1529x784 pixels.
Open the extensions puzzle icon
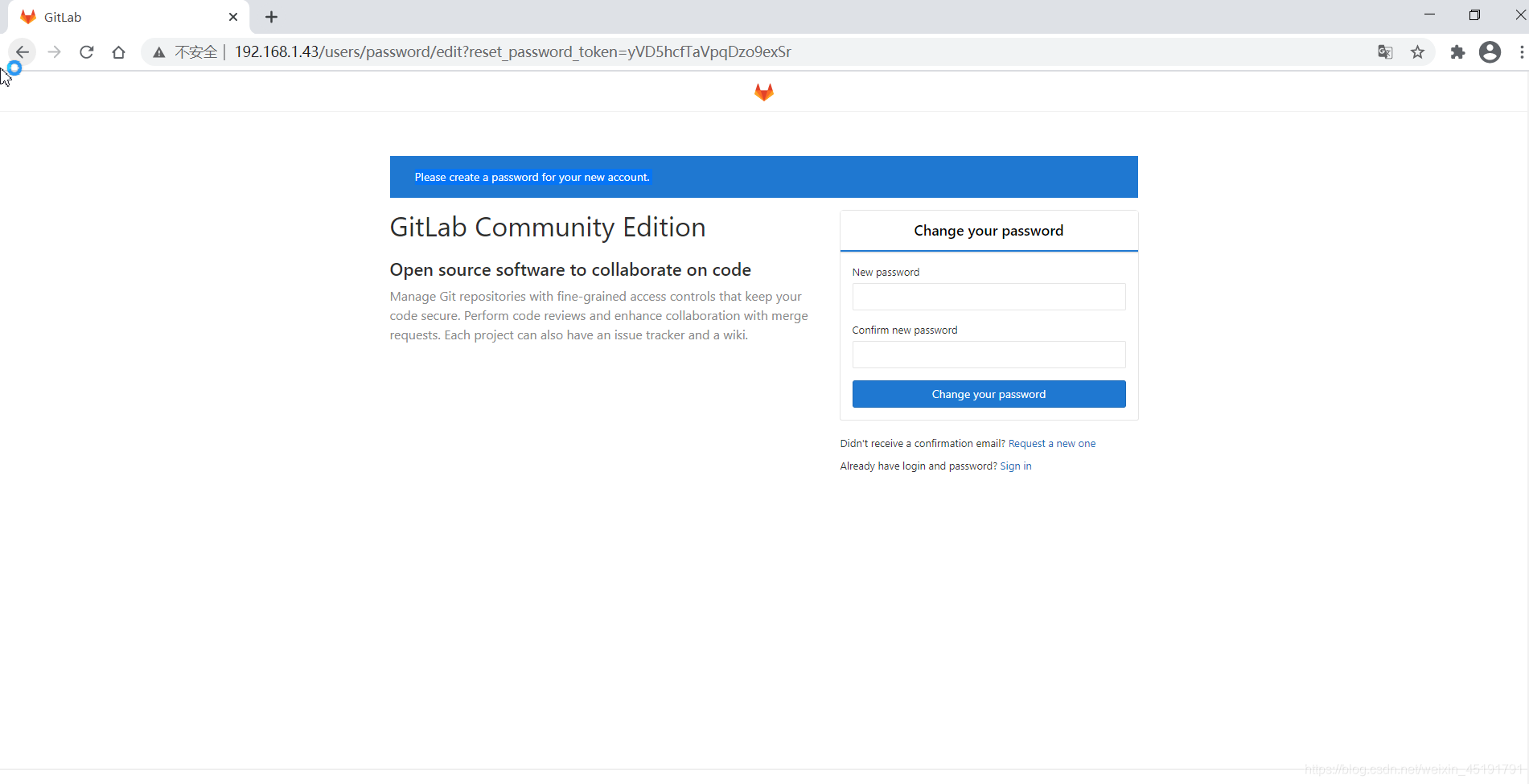(x=1457, y=52)
